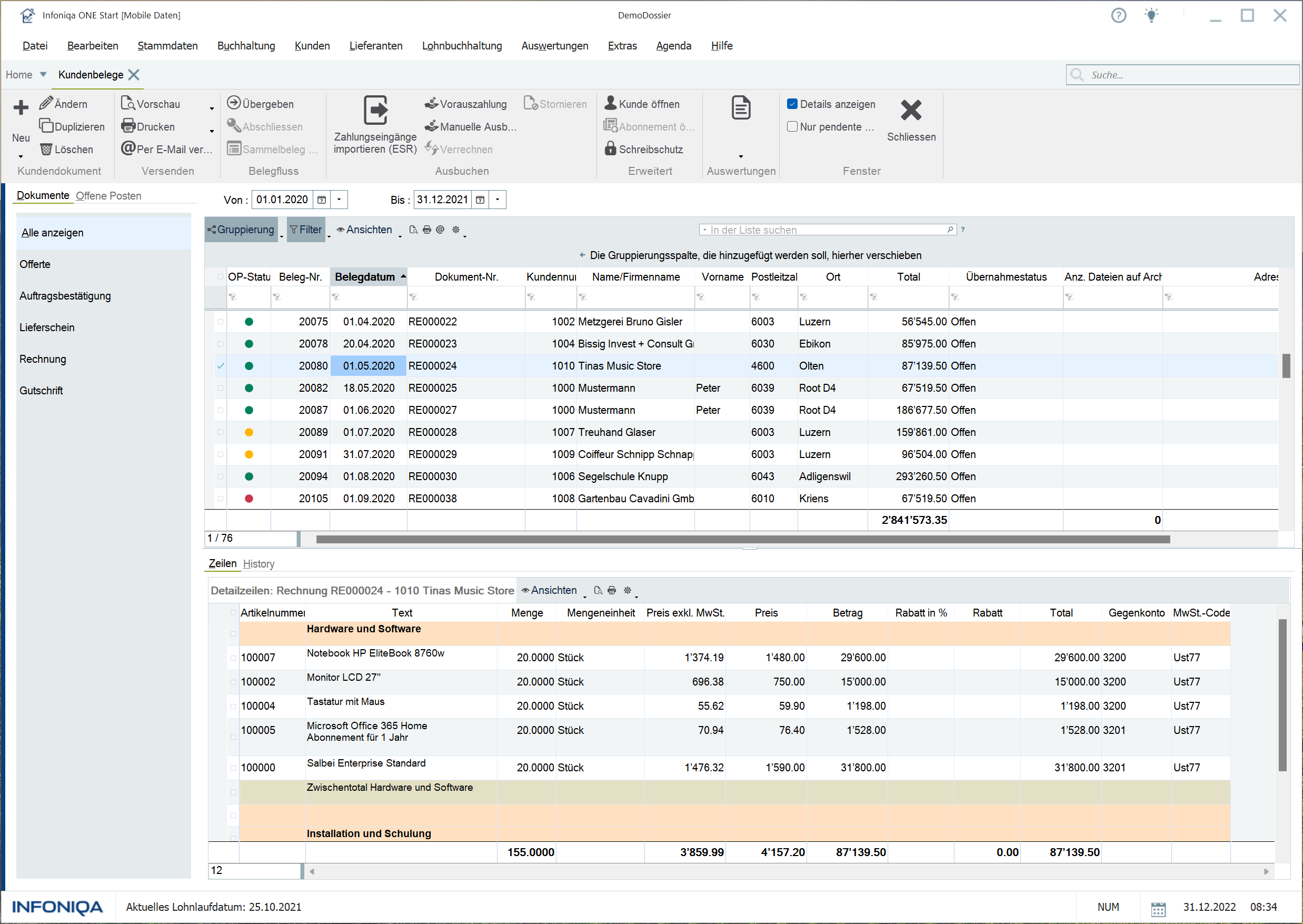Switch to the Offene Posten tab

pos(108,196)
